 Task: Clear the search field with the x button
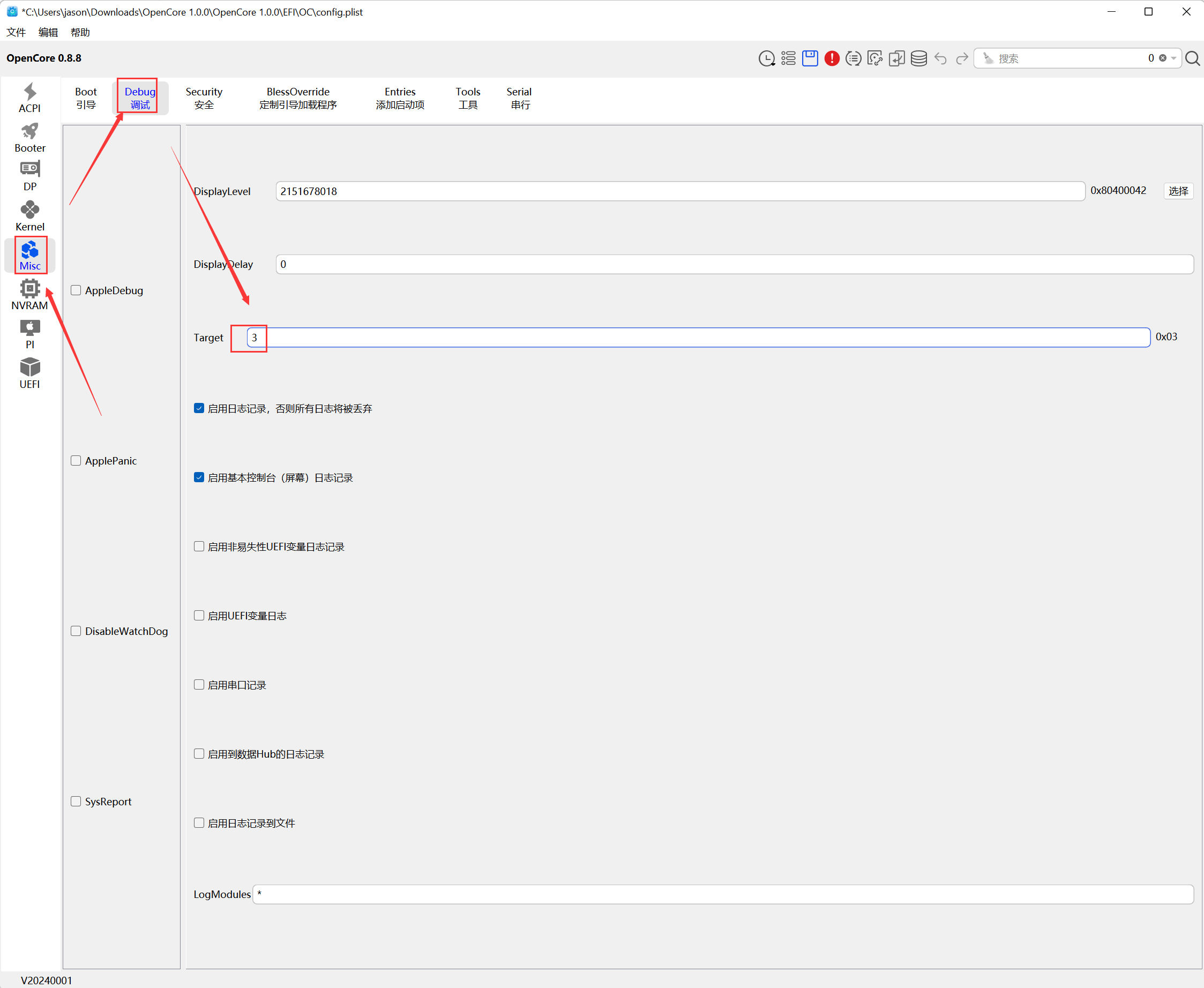(1162, 58)
